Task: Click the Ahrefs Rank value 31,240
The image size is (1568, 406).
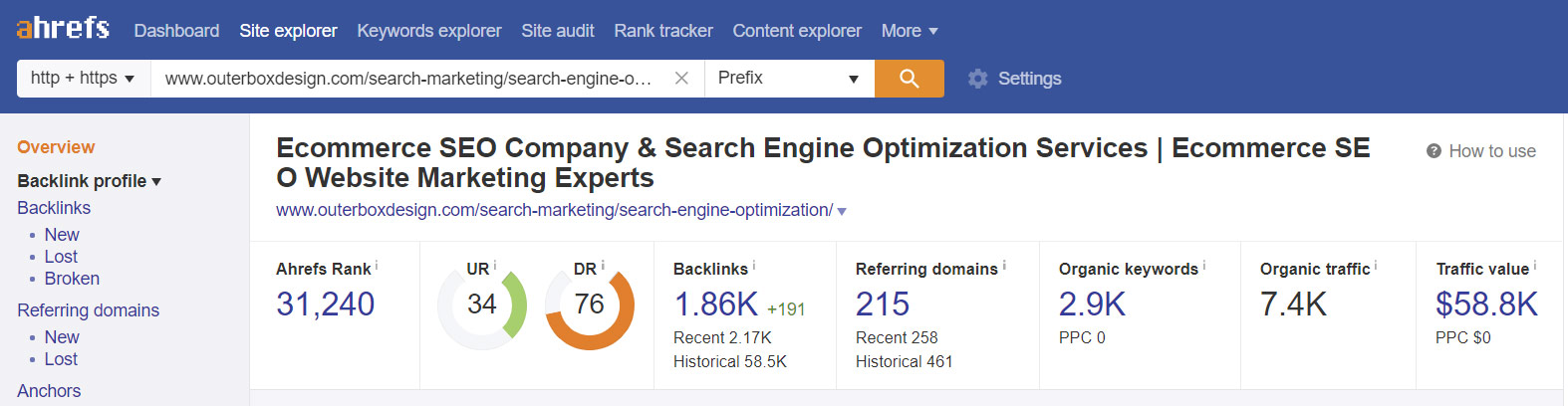Action: point(325,304)
